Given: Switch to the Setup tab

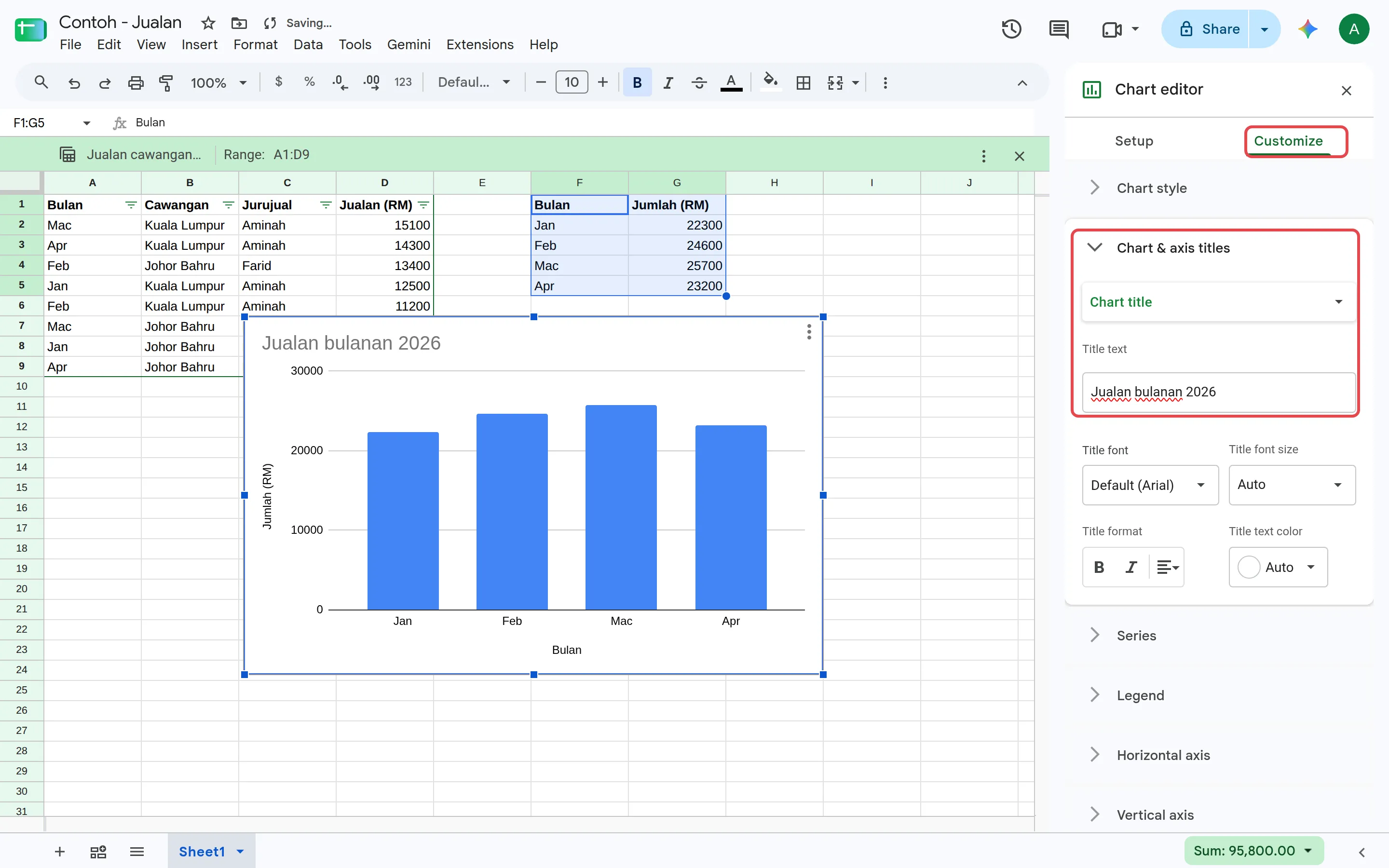Looking at the screenshot, I should tap(1133, 141).
